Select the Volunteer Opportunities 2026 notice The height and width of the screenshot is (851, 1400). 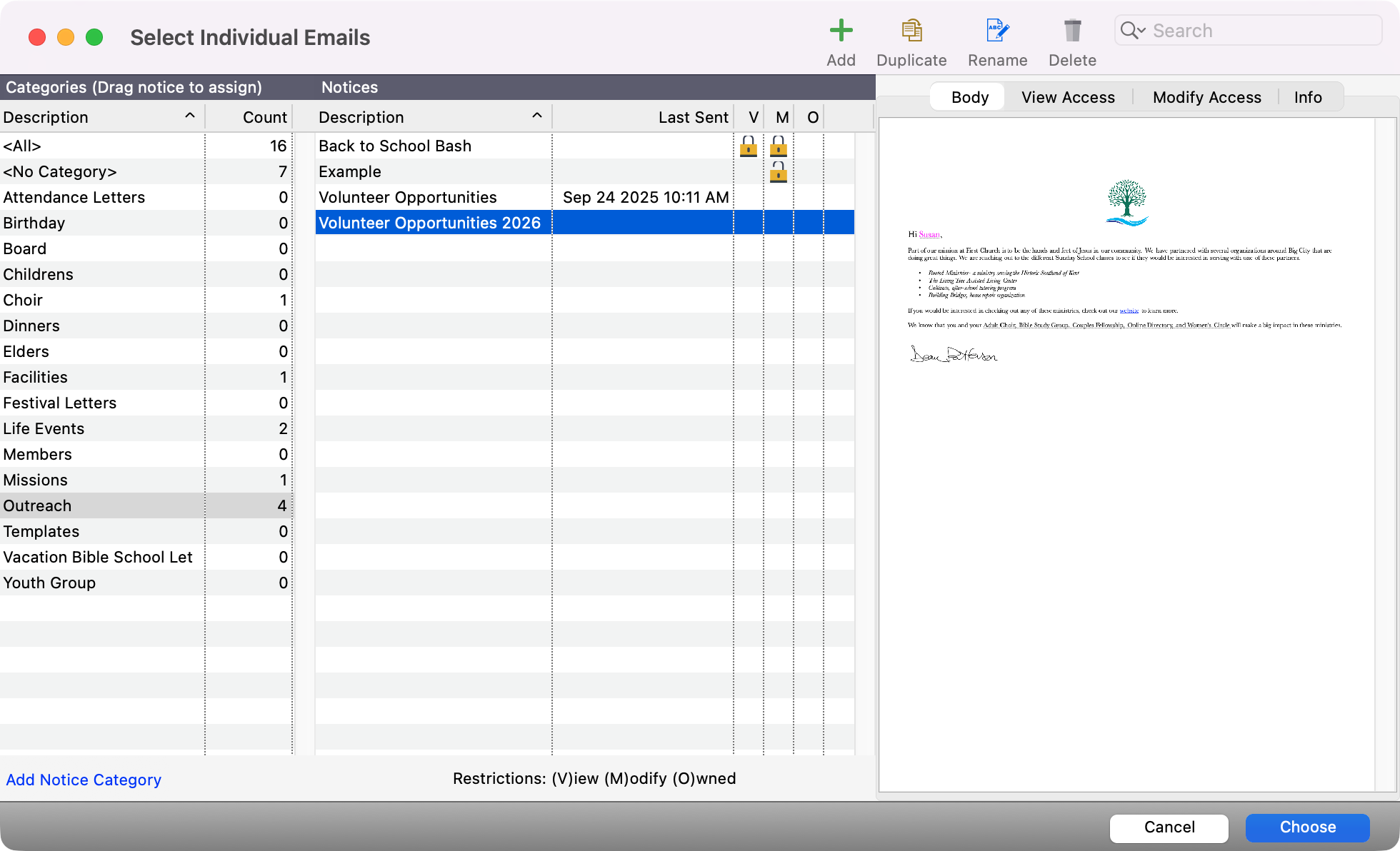(585, 223)
